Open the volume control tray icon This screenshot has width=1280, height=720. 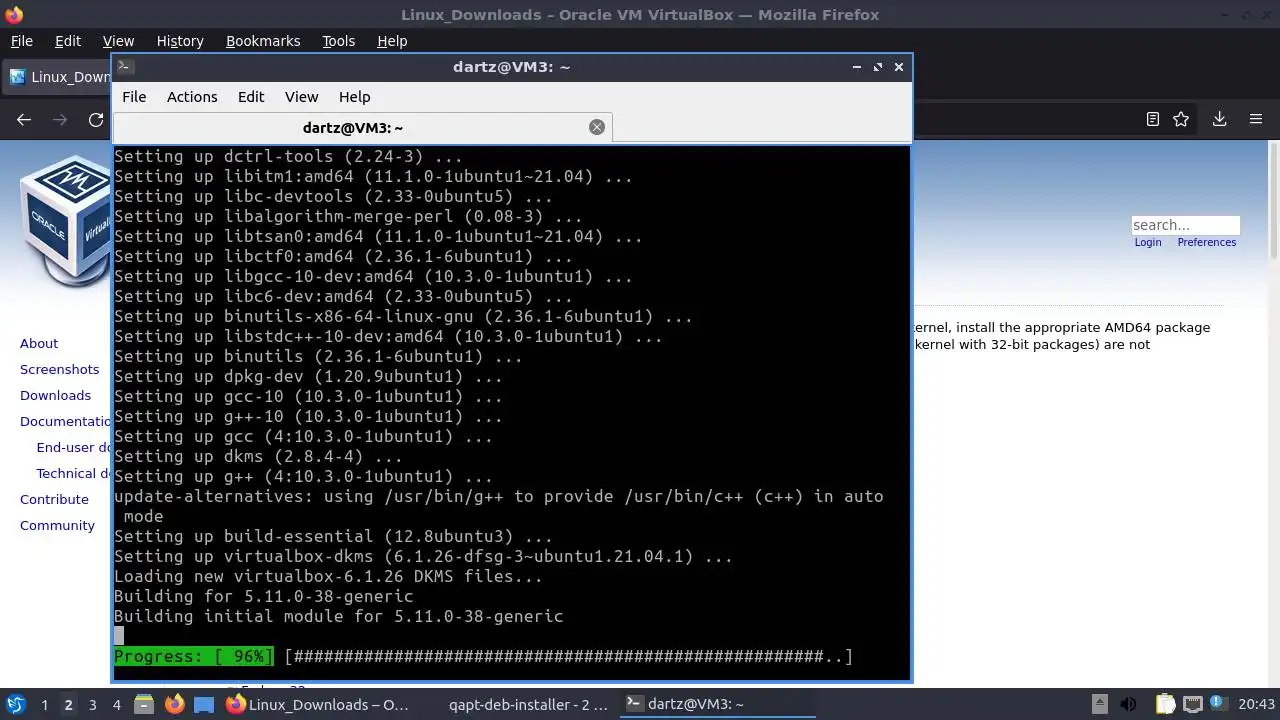(x=1128, y=704)
